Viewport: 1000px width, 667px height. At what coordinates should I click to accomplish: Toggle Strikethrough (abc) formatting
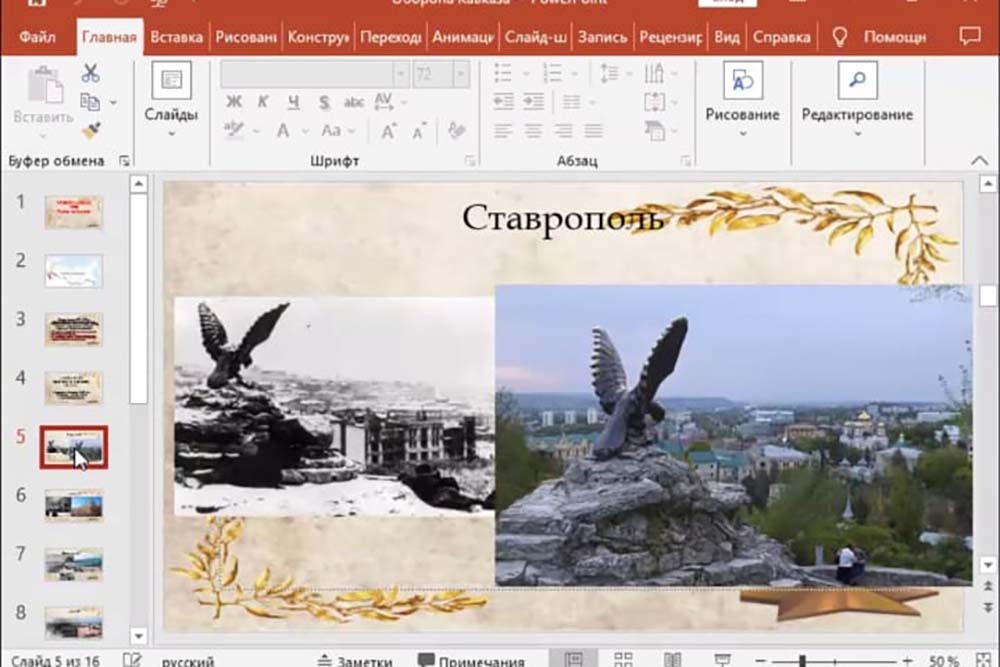354,102
